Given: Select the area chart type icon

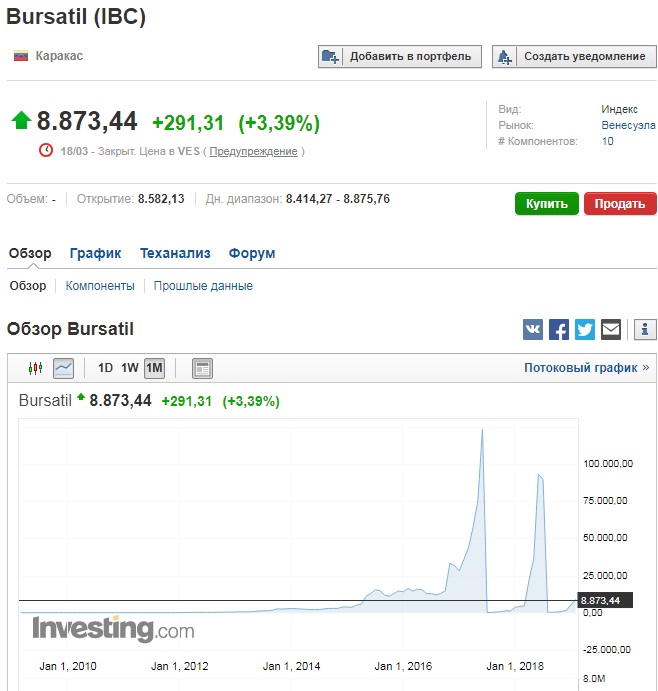Looking at the screenshot, I should click(x=63, y=368).
